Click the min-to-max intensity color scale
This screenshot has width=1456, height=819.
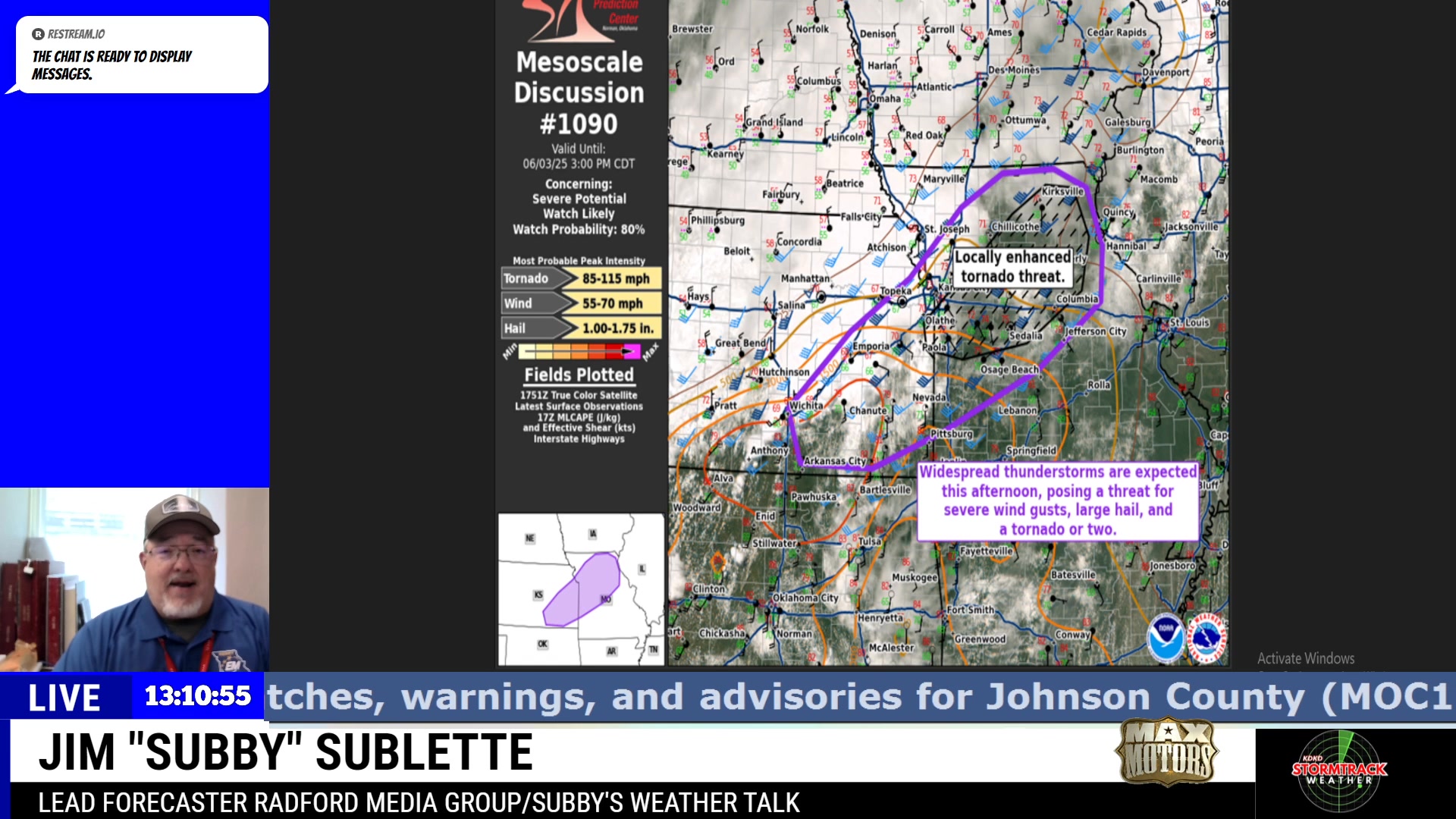[579, 352]
